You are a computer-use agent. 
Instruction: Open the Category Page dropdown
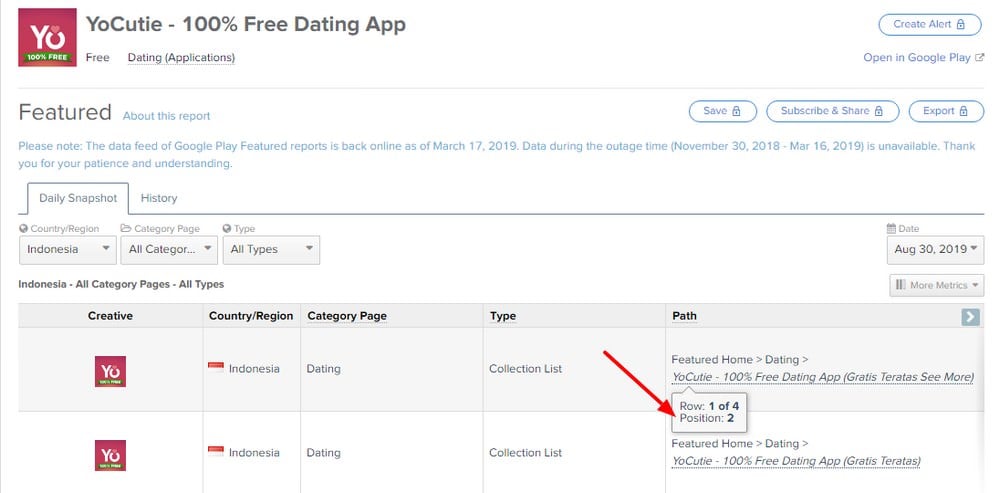click(x=169, y=249)
